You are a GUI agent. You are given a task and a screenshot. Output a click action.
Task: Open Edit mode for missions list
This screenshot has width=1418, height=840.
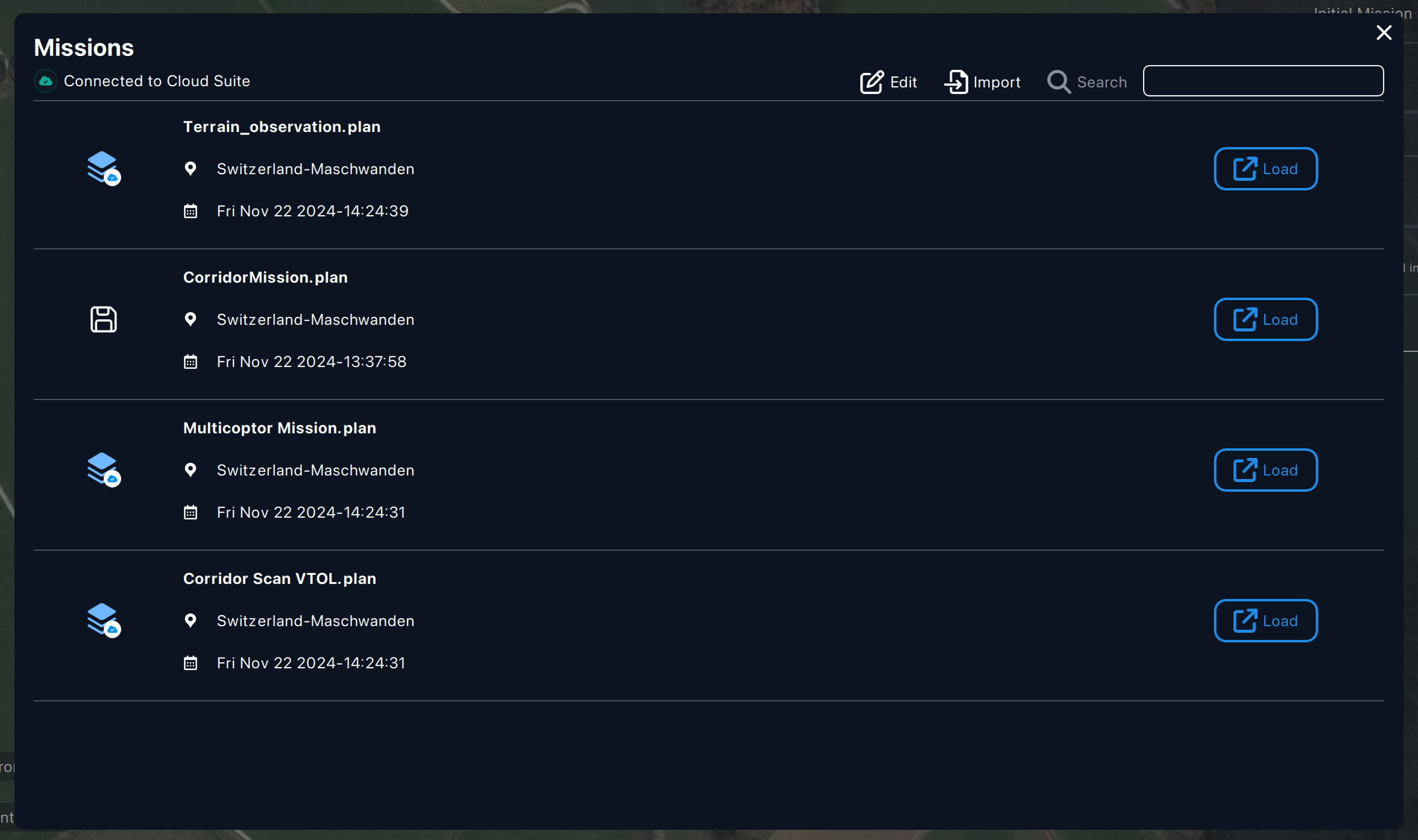pyautogui.click(x=888, y=82)
